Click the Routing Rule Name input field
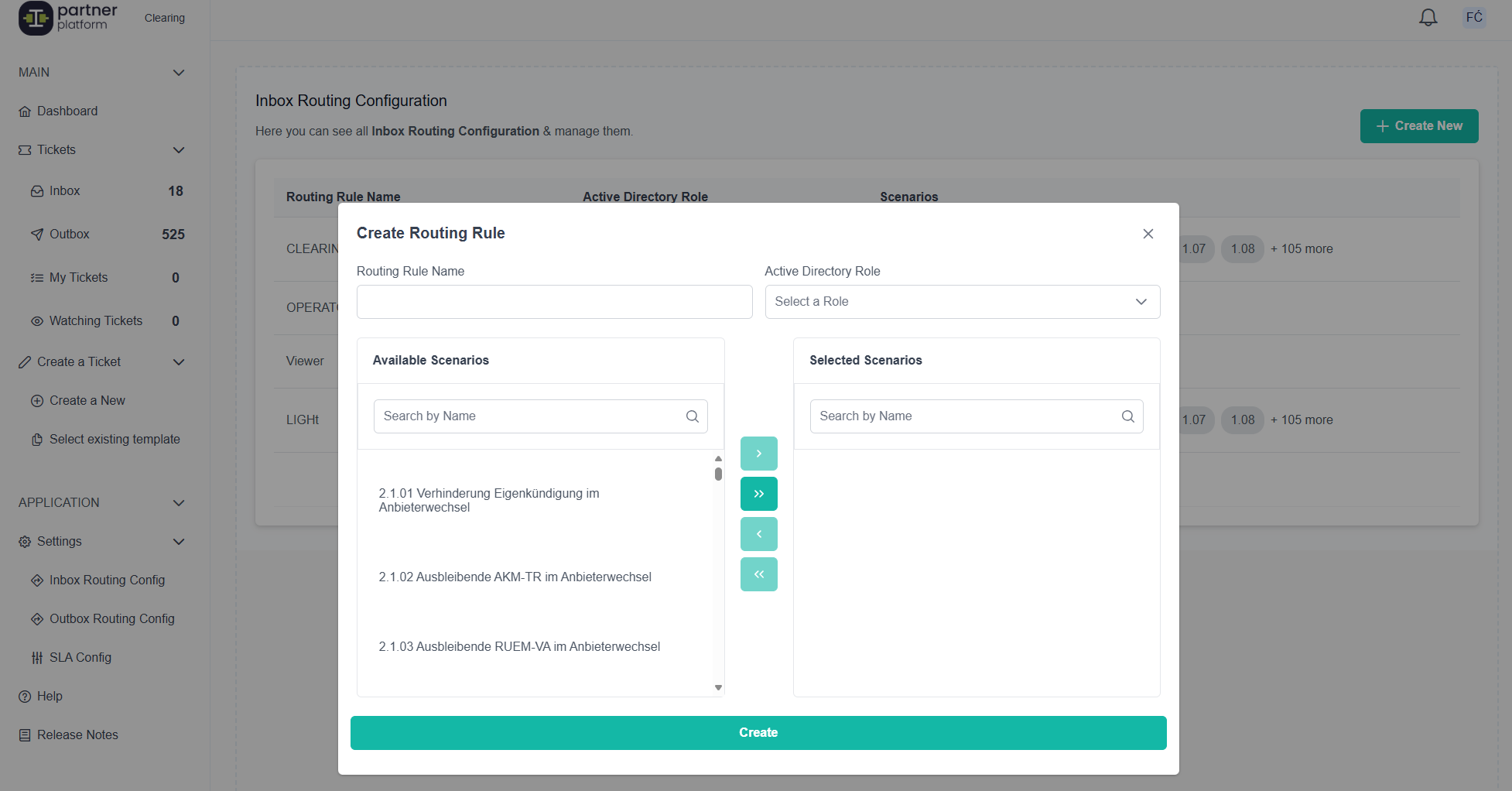 tap(554, 302)
